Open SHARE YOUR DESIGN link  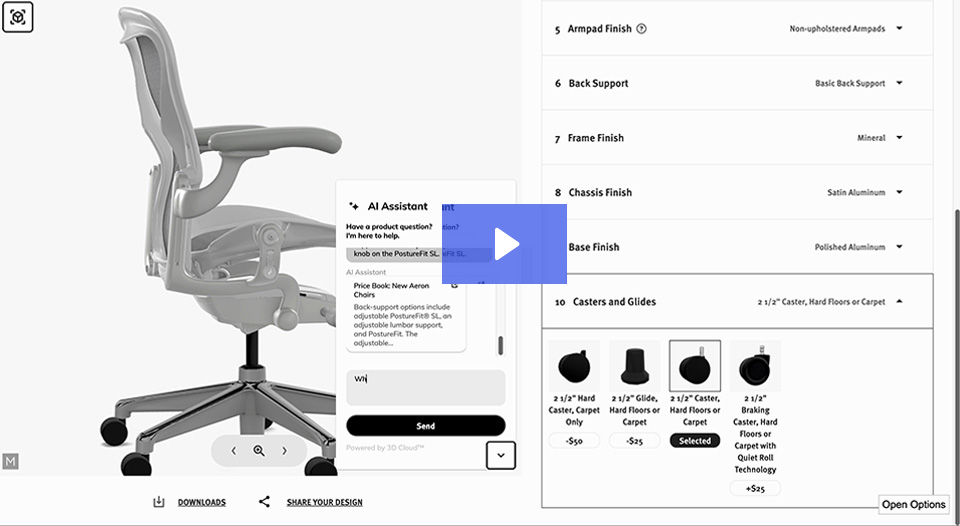click(x=324, y=502)
